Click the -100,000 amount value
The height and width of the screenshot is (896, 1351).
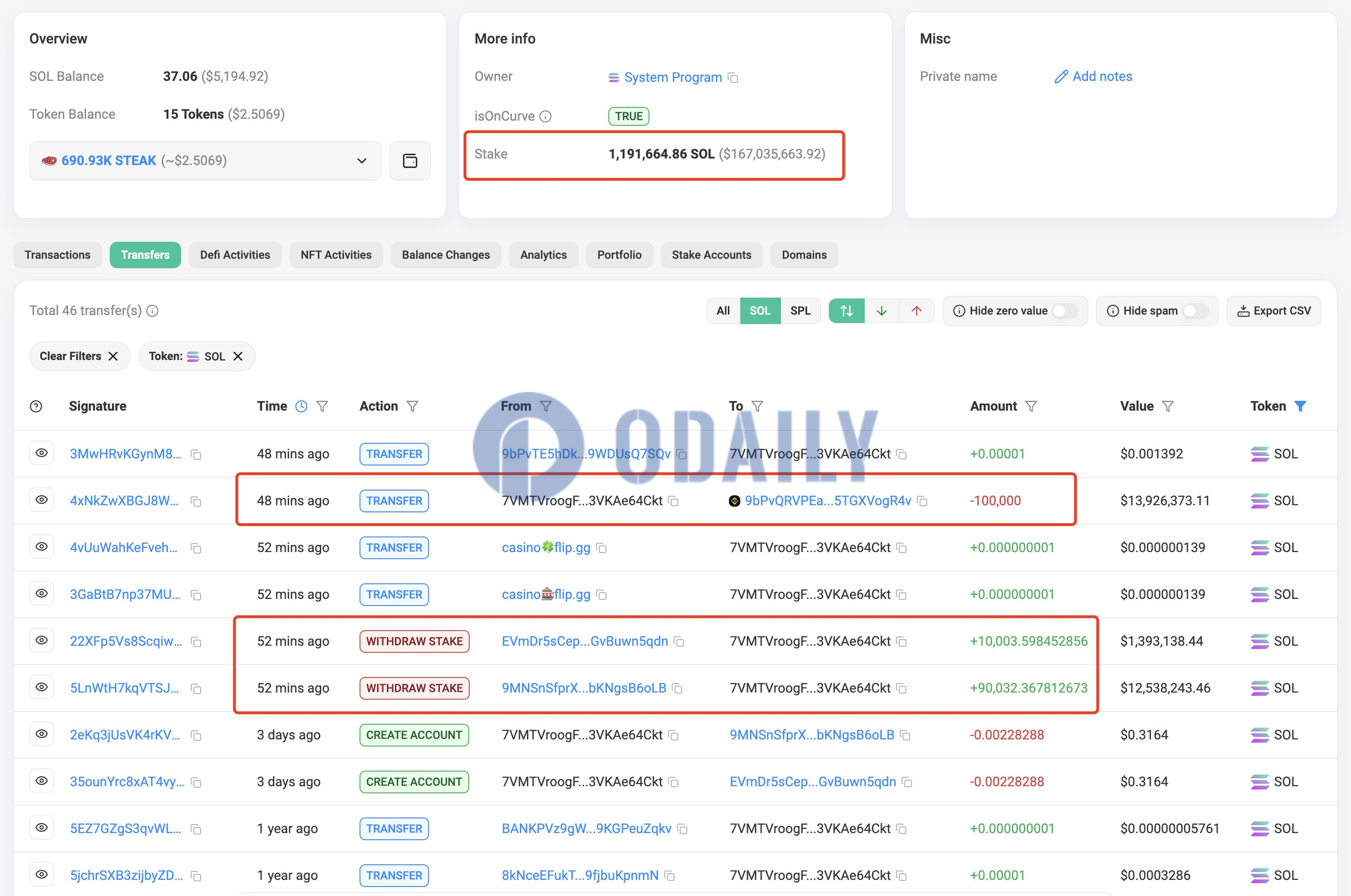[995, 501]
